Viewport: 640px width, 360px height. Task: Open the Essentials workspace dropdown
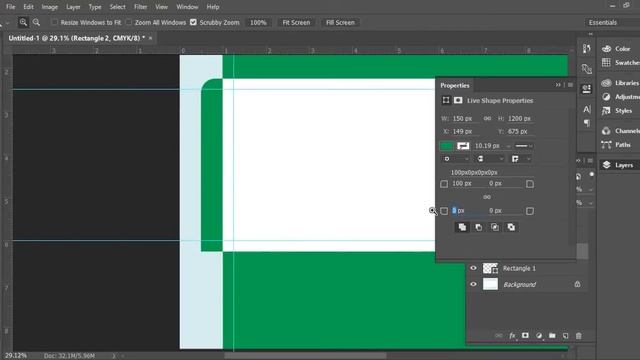[611, 22]
